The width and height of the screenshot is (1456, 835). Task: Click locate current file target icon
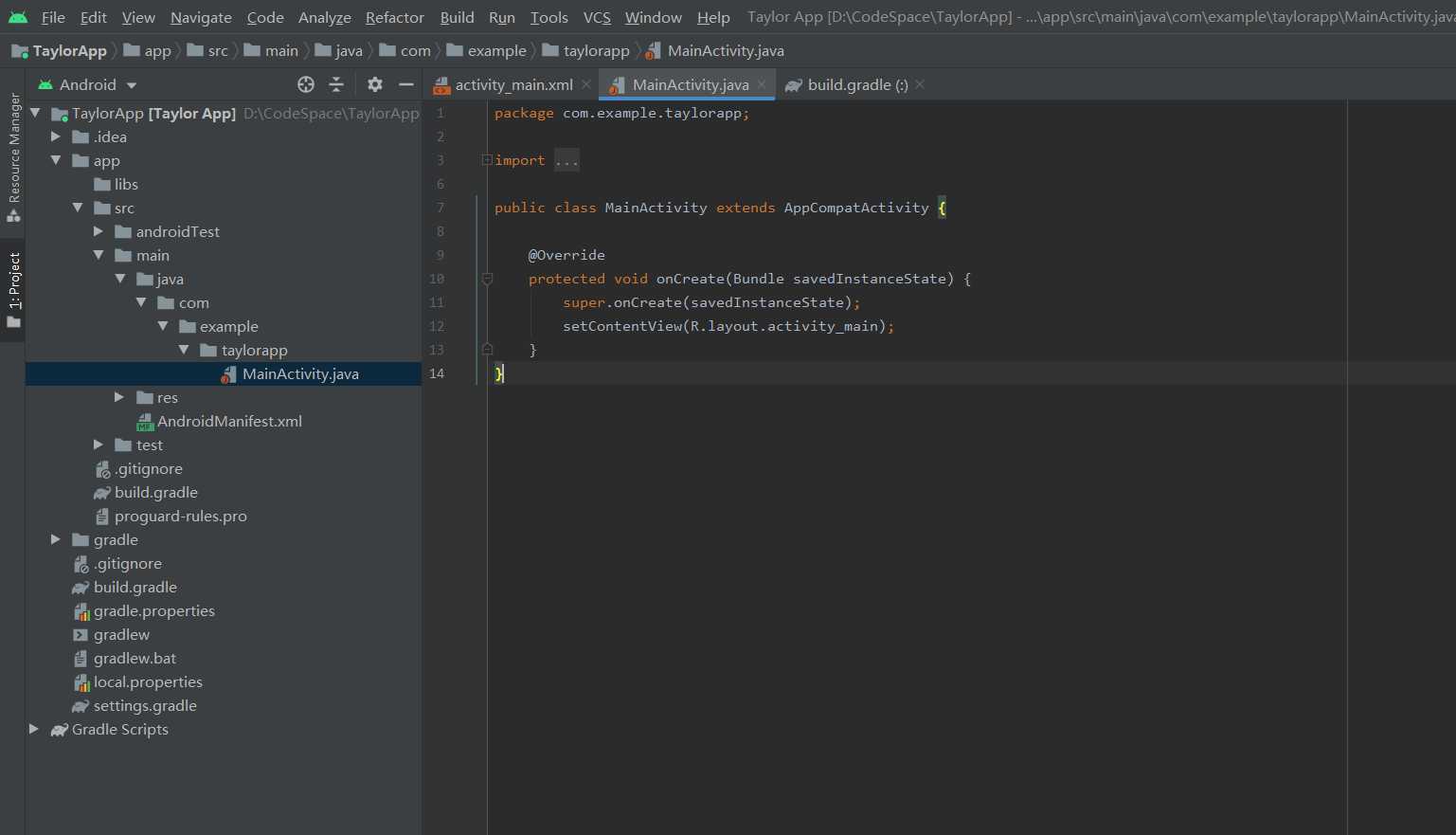(x=306, y=84)
